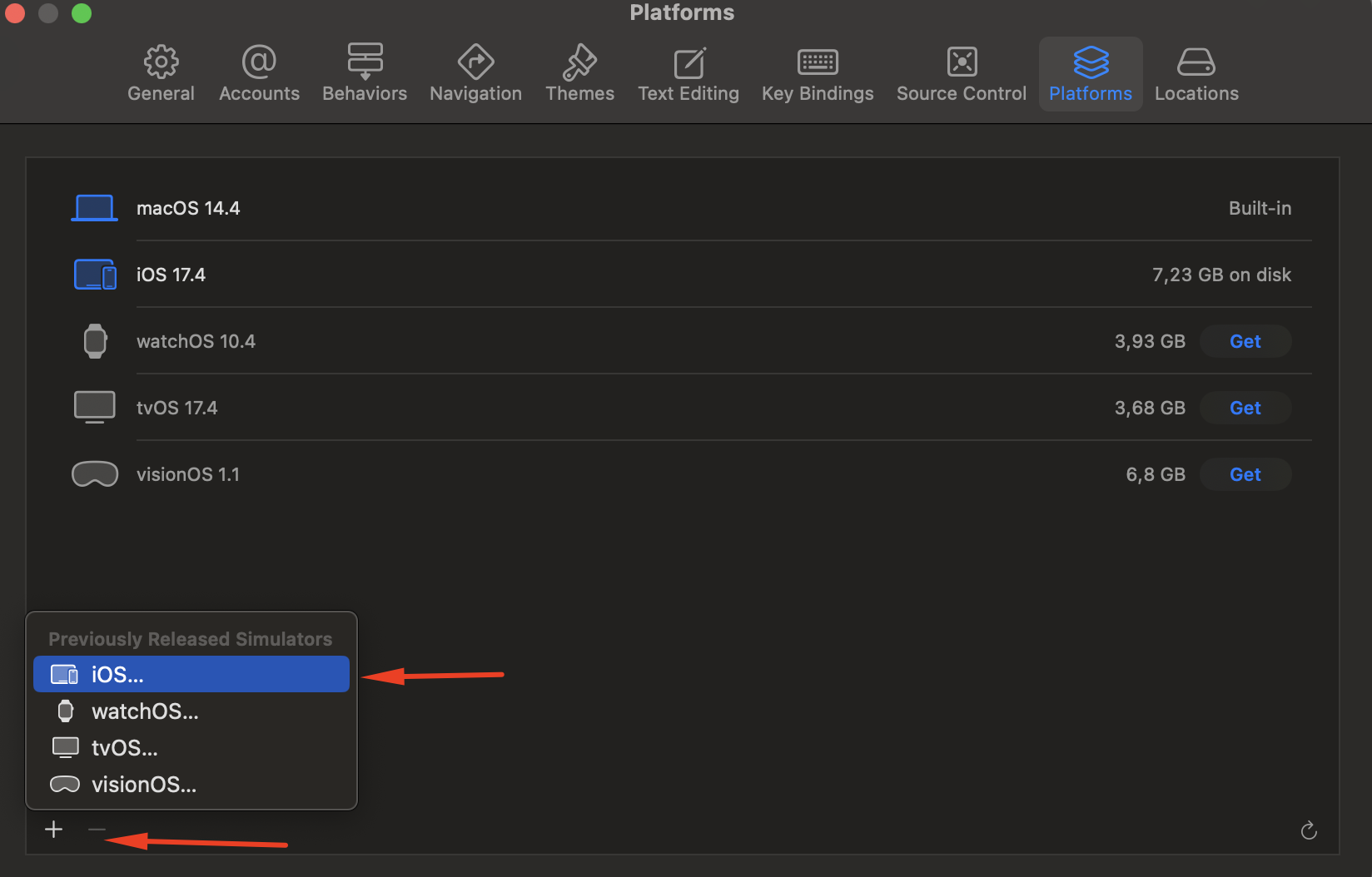Open the Accounts at-sign icon
The width and height of the screenshot is (1372, 877).
click(x=259, y=62)
